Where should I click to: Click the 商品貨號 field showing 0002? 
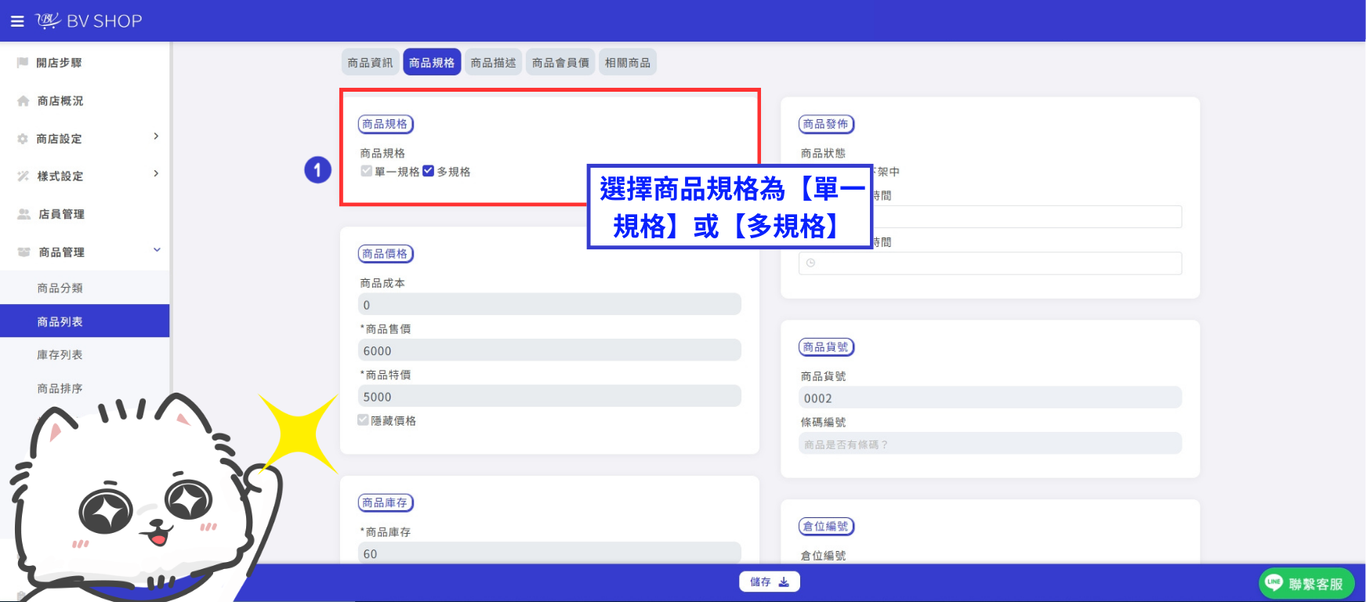point(990,397)
